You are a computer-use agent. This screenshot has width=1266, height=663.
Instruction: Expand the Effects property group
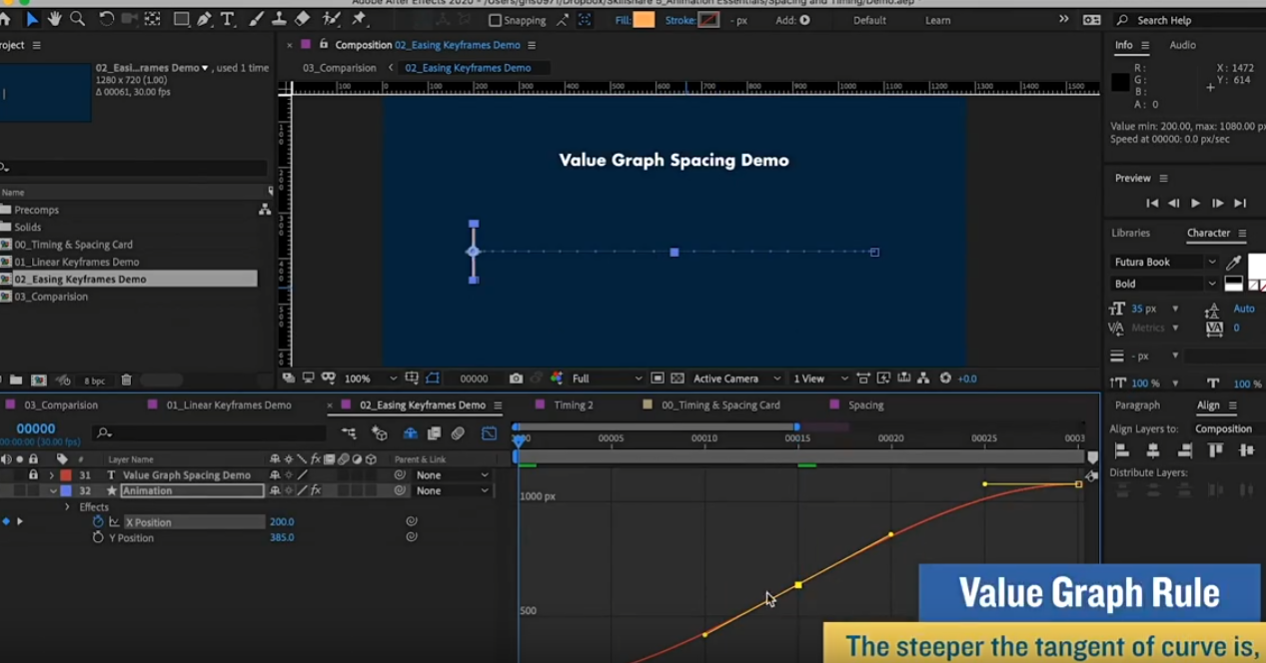click(67, 507)
